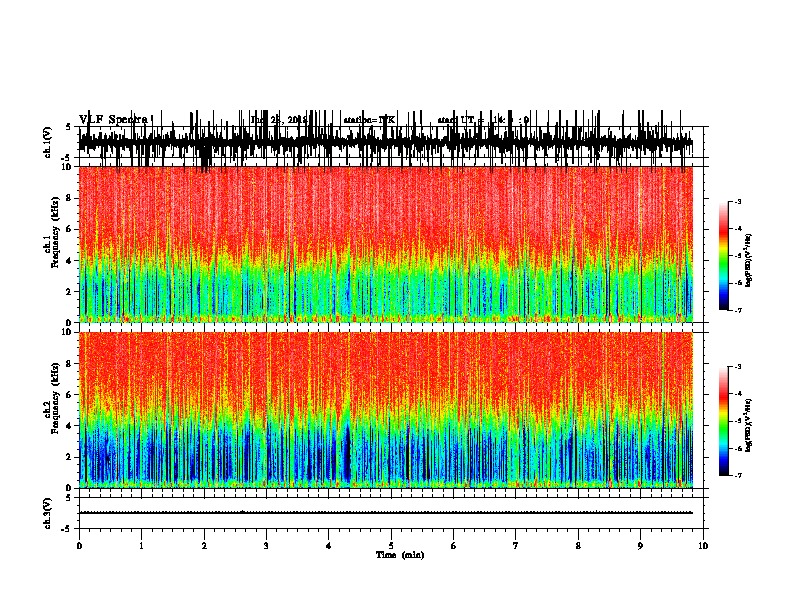Click time axis tick label '1'
The image size is (792, 612).
tap(141, 545)
